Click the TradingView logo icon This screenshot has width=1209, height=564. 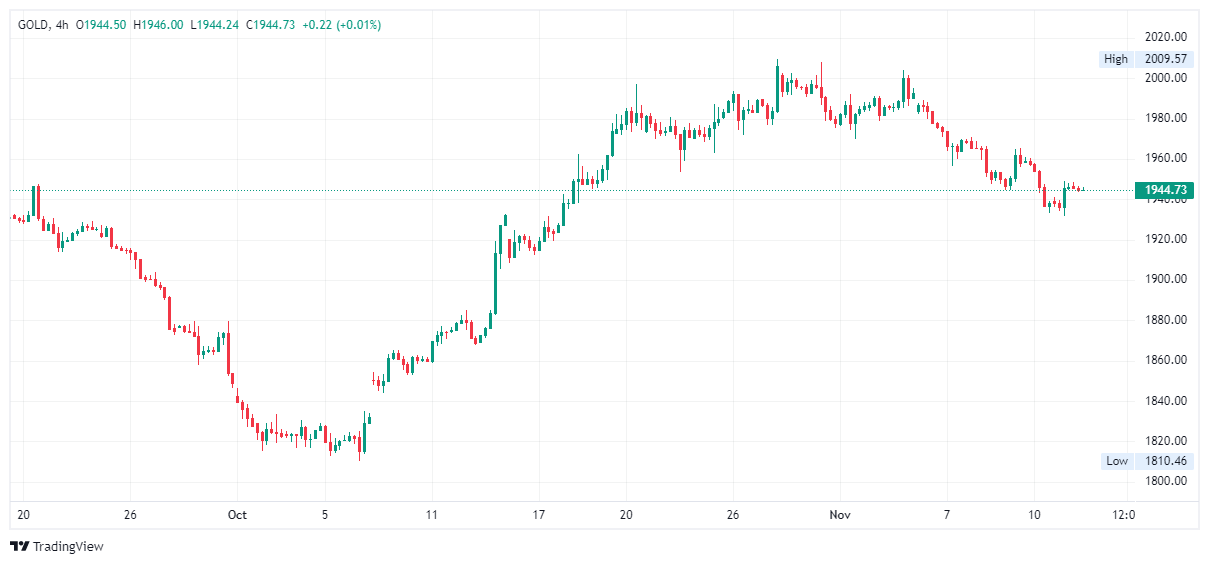[18, 546]
